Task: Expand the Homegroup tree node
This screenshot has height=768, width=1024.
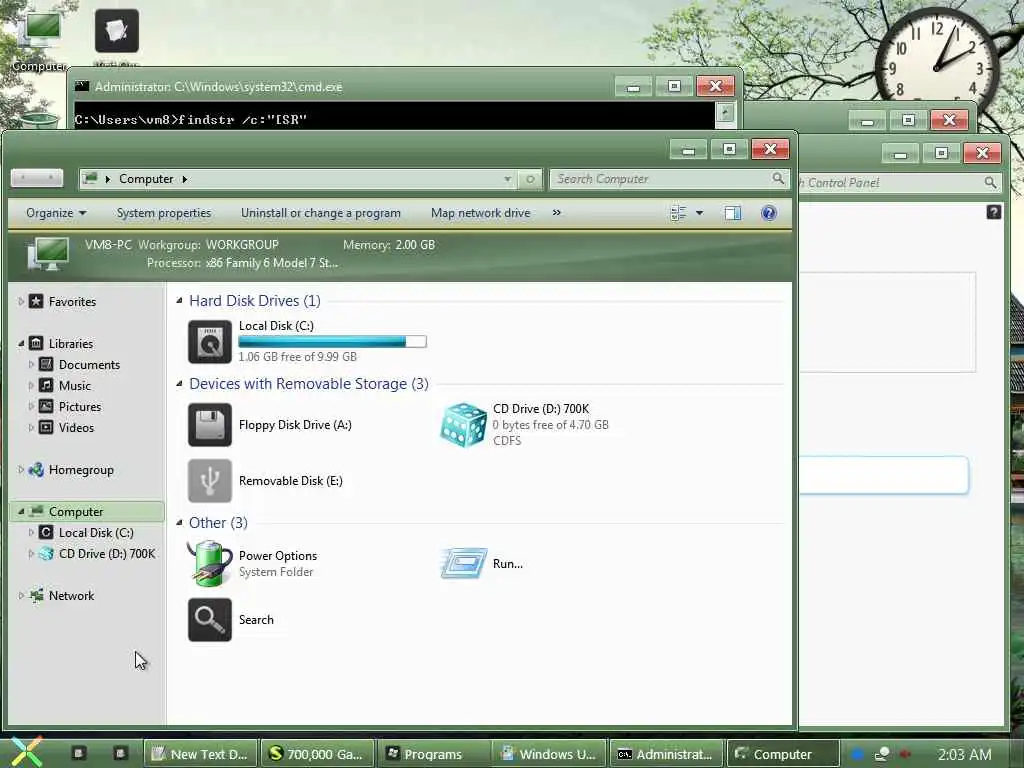Action: tap(21, 470)
